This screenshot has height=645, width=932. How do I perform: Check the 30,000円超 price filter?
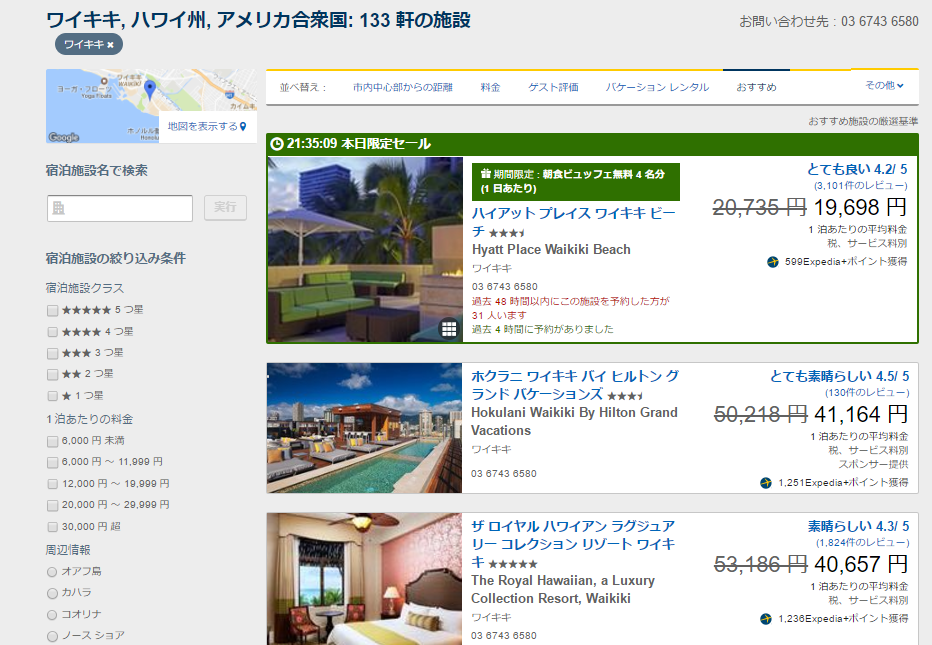point(52,527)
